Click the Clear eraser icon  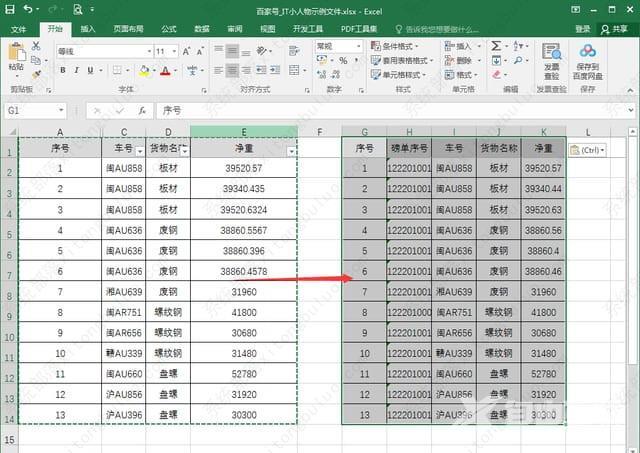pos(496,74)
